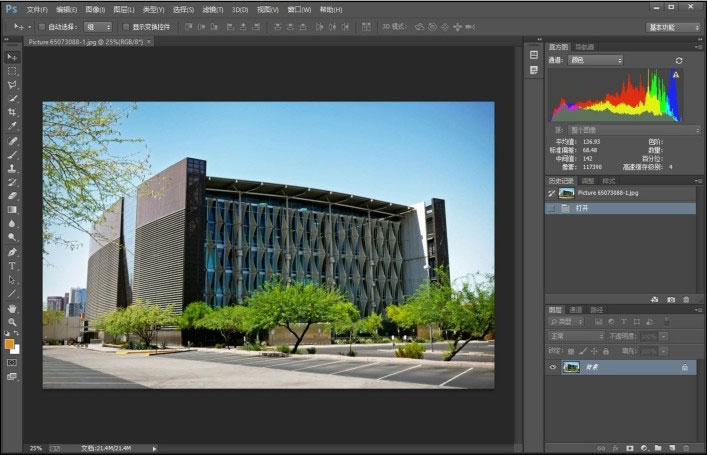The width and height of the screenshot is (707, 455).
Task: Refresh the histogram with the circular arrows icon
Action: [x=679, y=60]
